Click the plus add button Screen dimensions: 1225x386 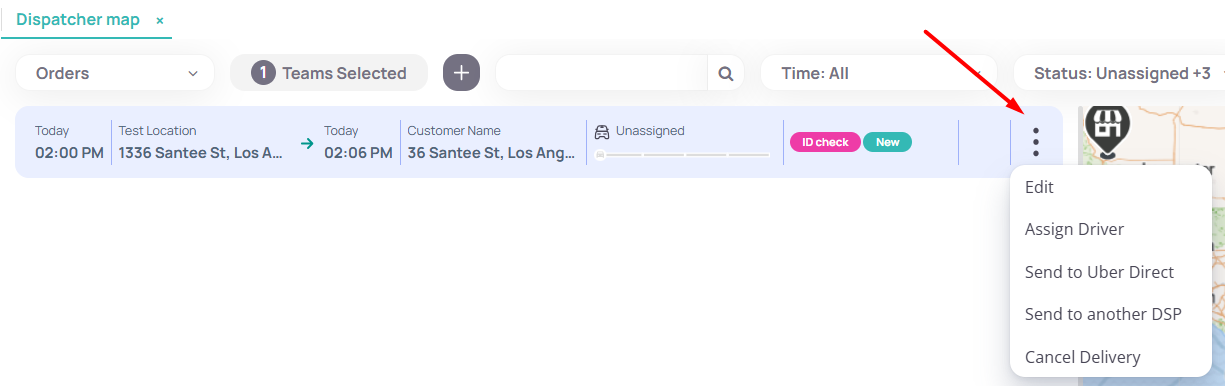[461, 73]
